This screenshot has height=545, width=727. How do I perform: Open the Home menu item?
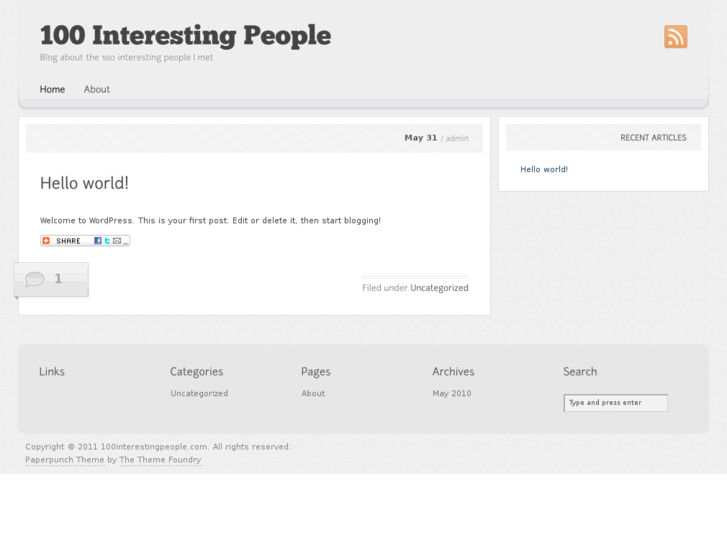pyautogui.click(x=52, y=89)
